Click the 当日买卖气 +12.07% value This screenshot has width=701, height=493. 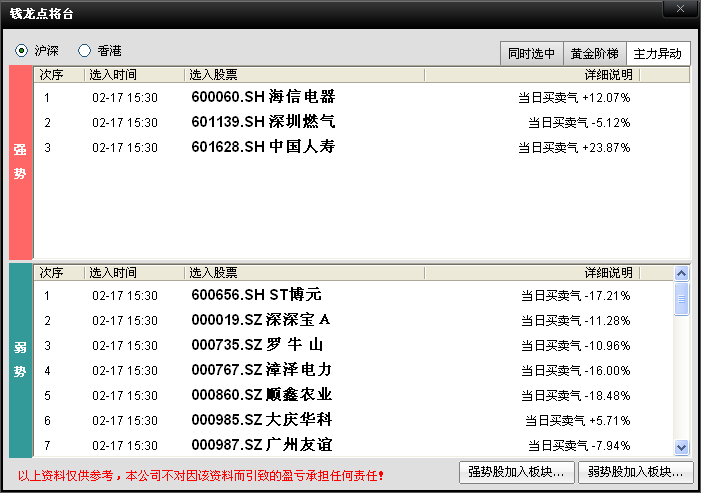pyautogui.click(x=574, y=97)
